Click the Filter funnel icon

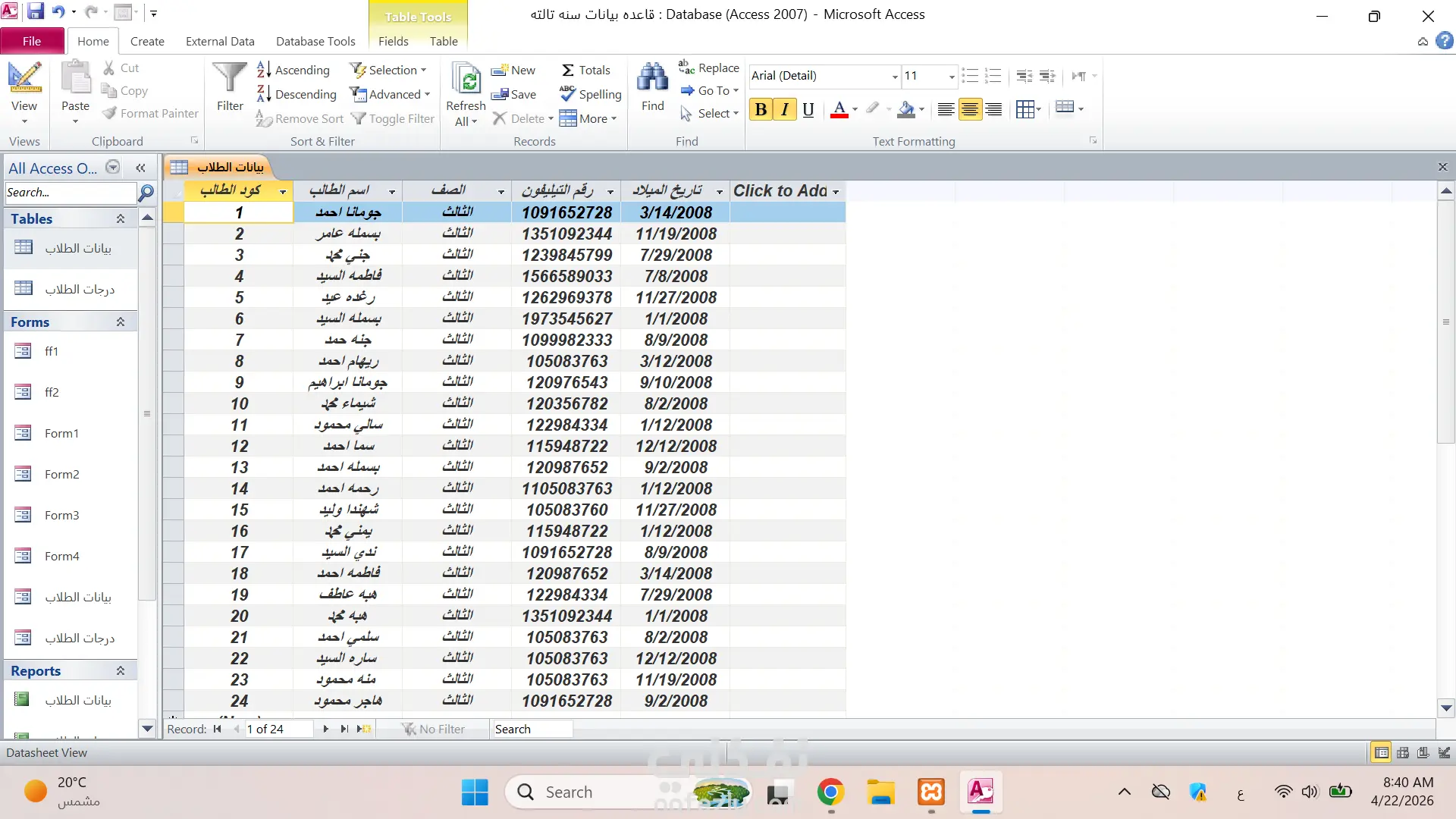(230, 86)
